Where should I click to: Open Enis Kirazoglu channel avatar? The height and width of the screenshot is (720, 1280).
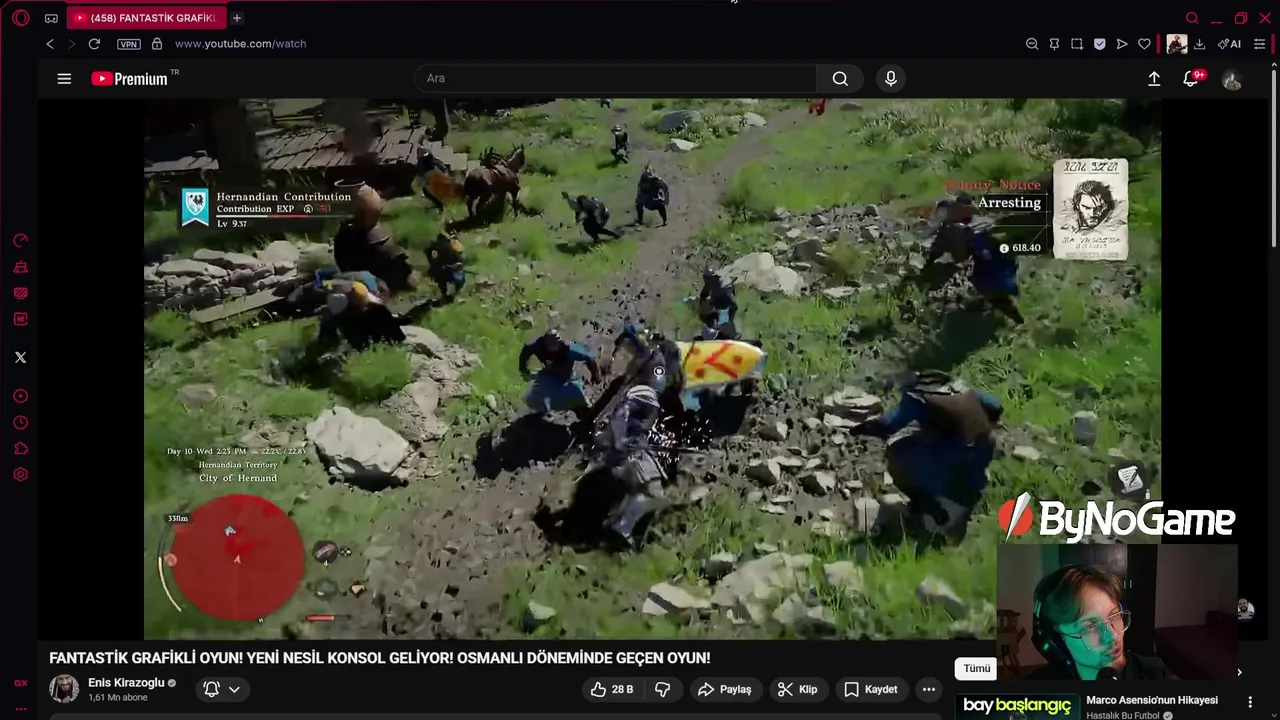64,689
